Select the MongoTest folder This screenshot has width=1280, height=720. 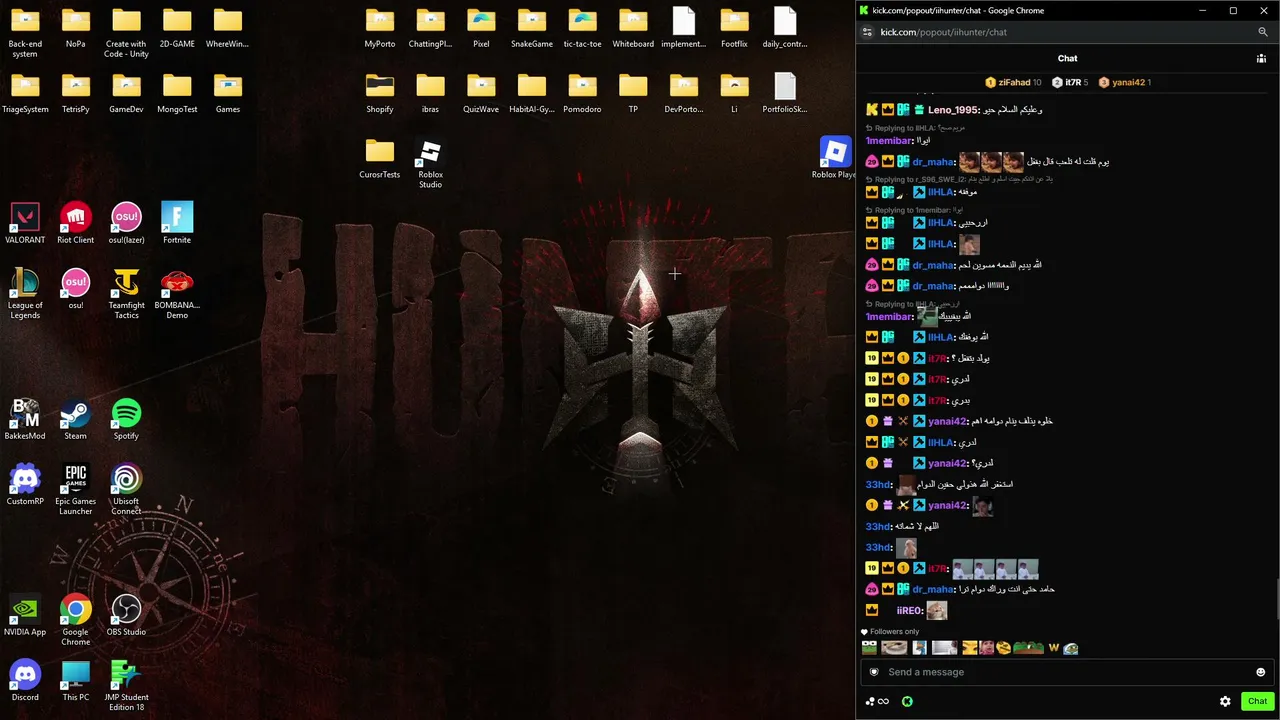[x=177, y=93]
